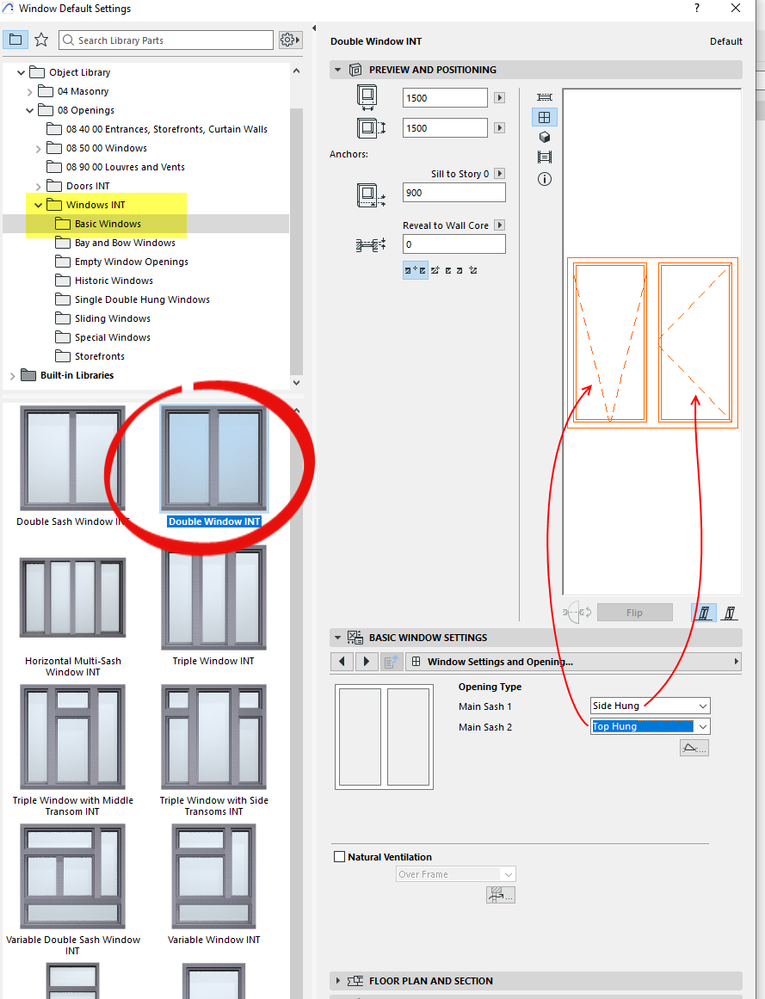Open the width value arrow menu

(499, 97)
